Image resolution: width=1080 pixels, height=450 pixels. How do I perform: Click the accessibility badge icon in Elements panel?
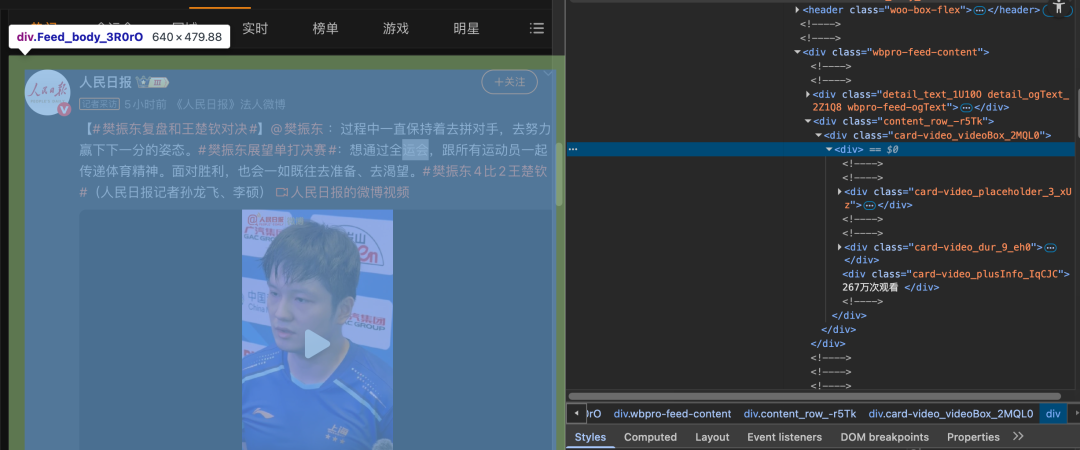pyautogui.click(x=1058, y=8)
